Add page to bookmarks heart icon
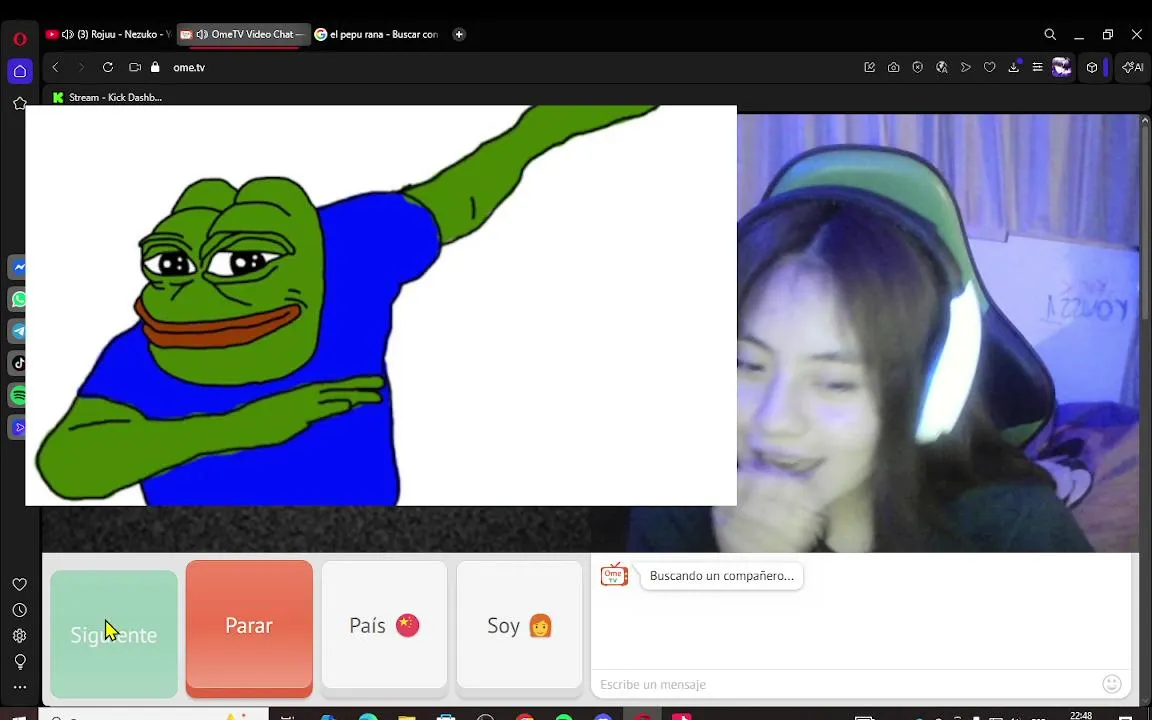The width and height of the screenshot is (1152, 720). tap(990, 67)
